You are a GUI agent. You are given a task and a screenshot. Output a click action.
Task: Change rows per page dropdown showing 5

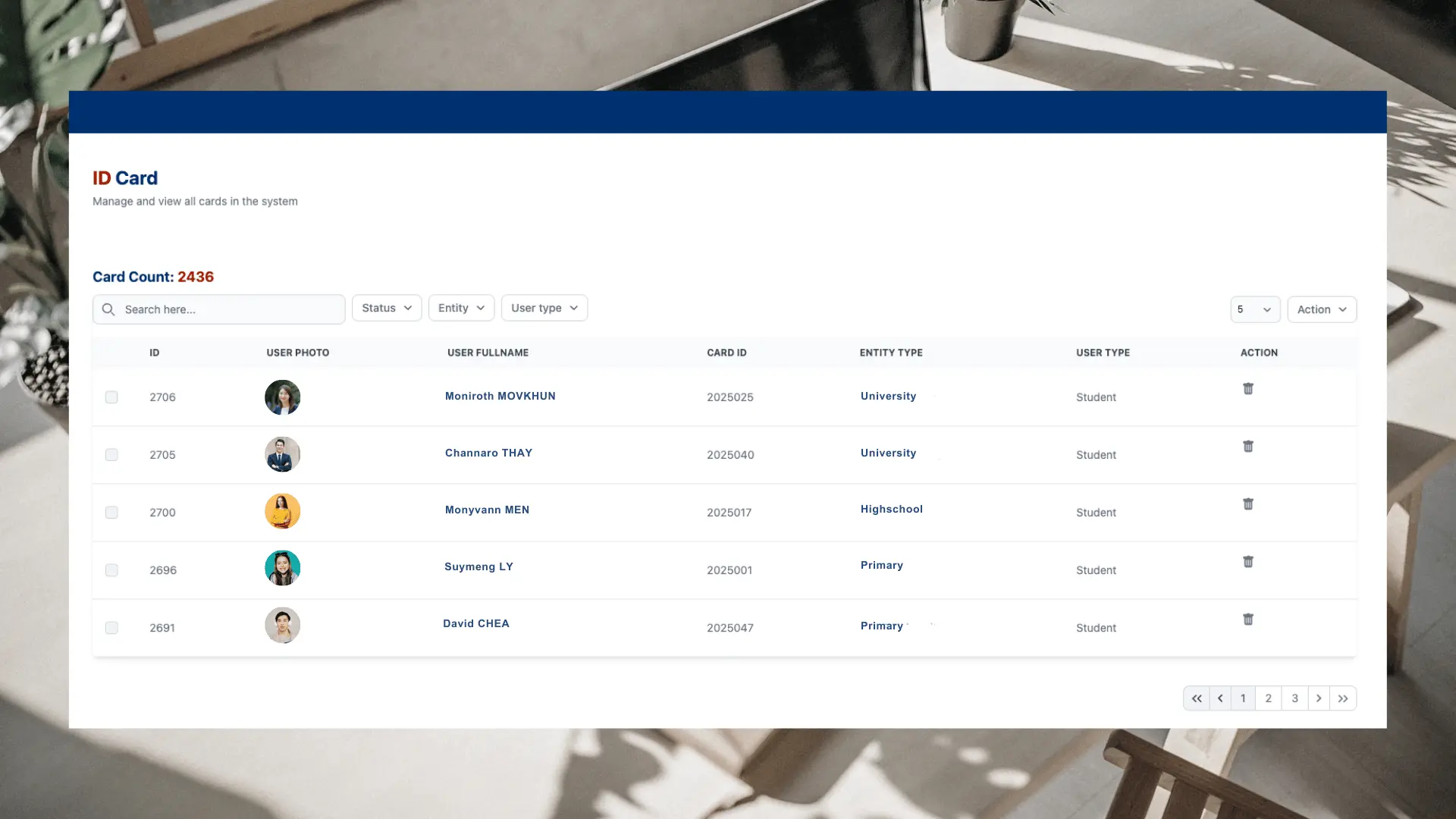(x=1254, y=309)
